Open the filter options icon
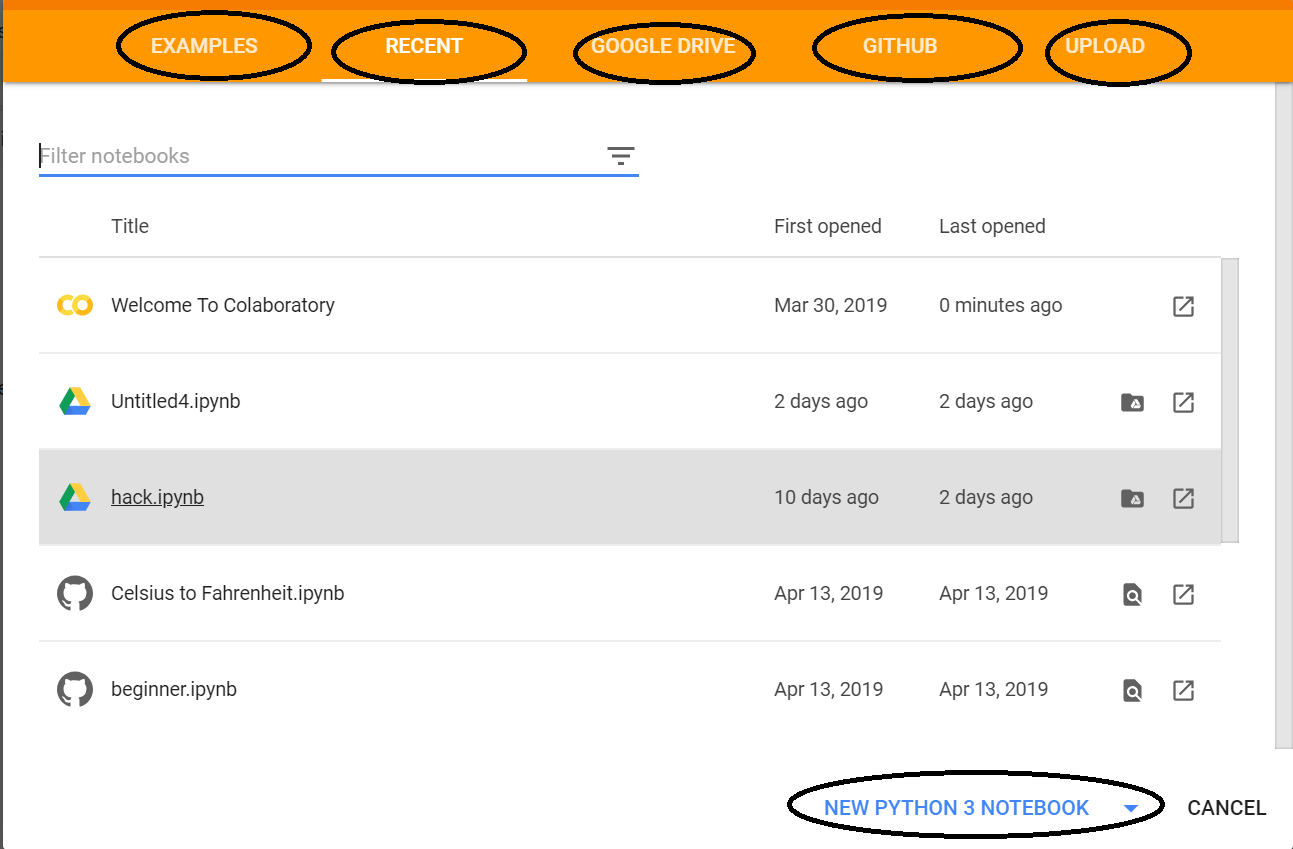Screen dimensions: 1293x849 [621, 156]
